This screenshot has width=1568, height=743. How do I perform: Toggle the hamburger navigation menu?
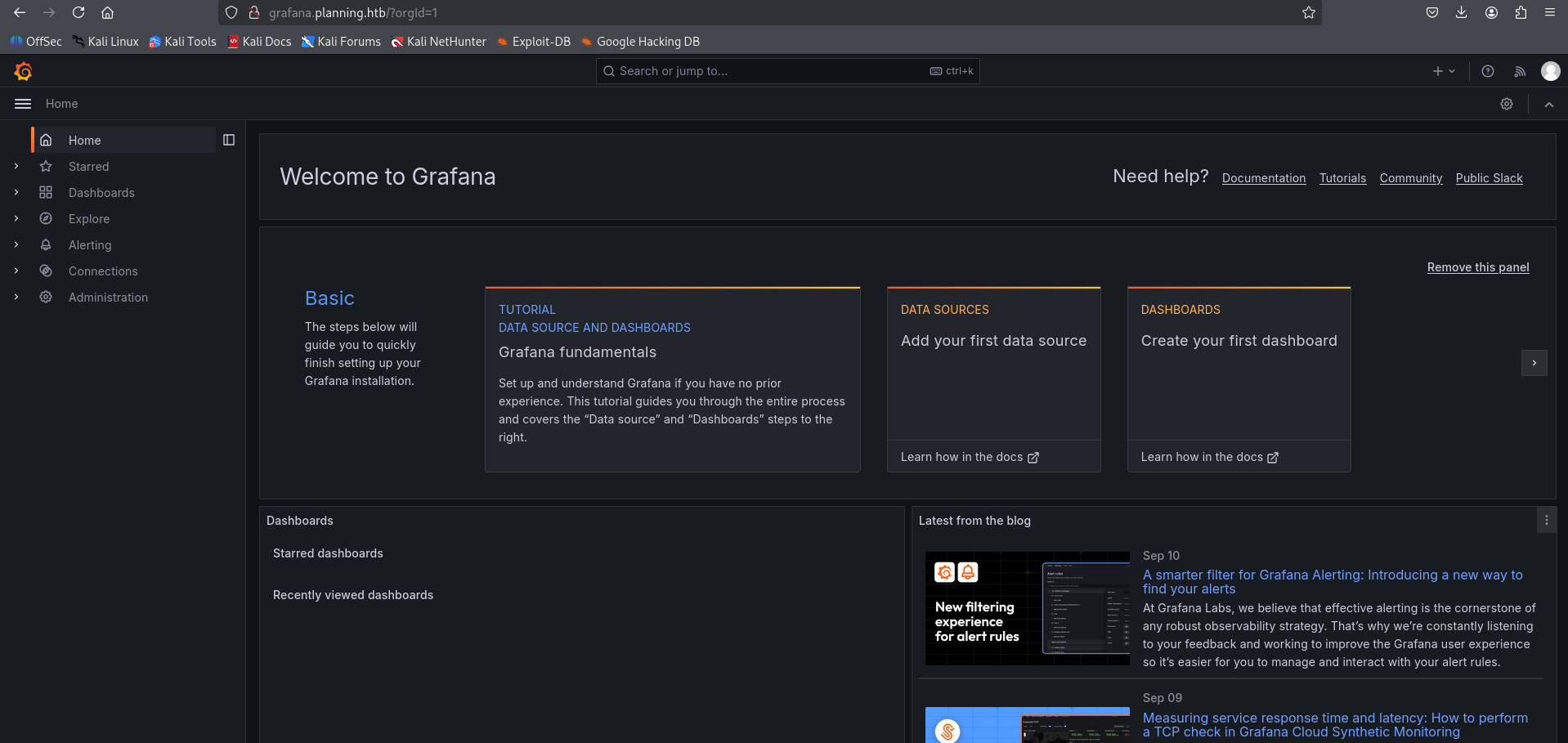[23, 104]
